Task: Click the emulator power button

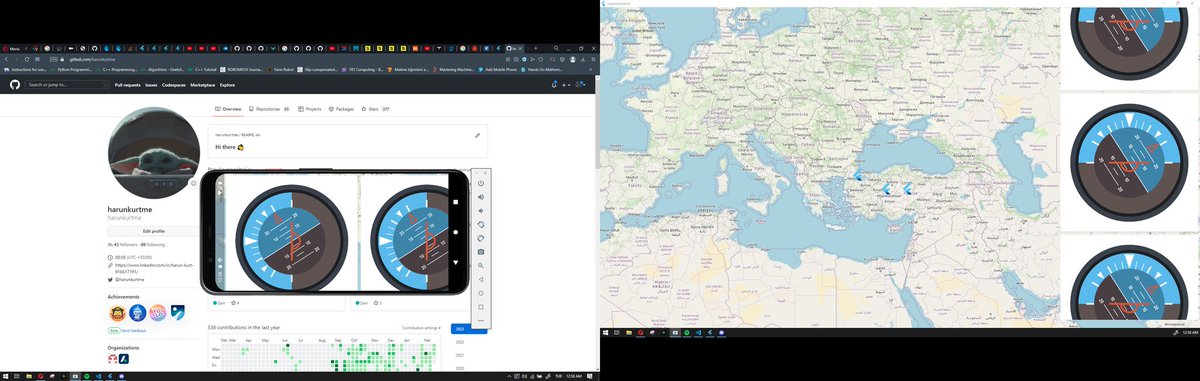Action: [x=481, y=183]
